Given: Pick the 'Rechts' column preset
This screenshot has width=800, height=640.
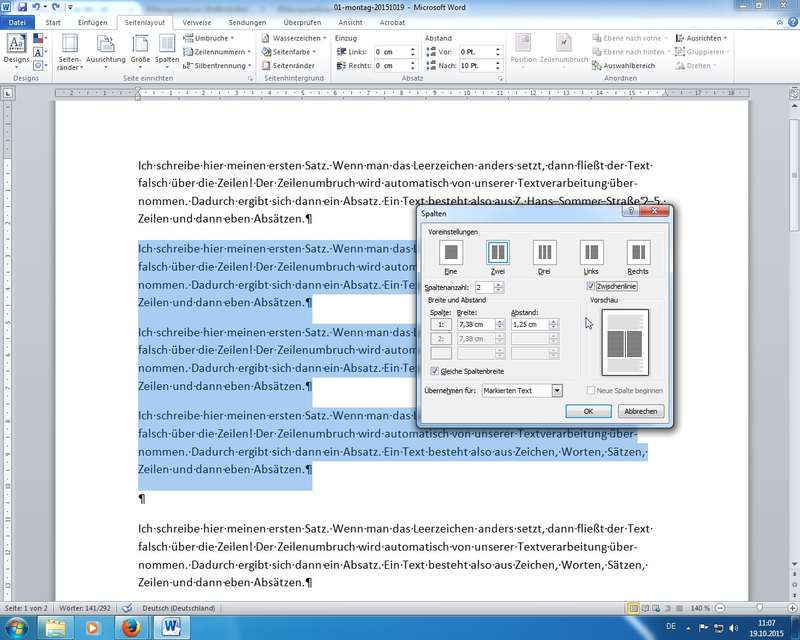Looking at the screenshot, I should tap(638, 252).
